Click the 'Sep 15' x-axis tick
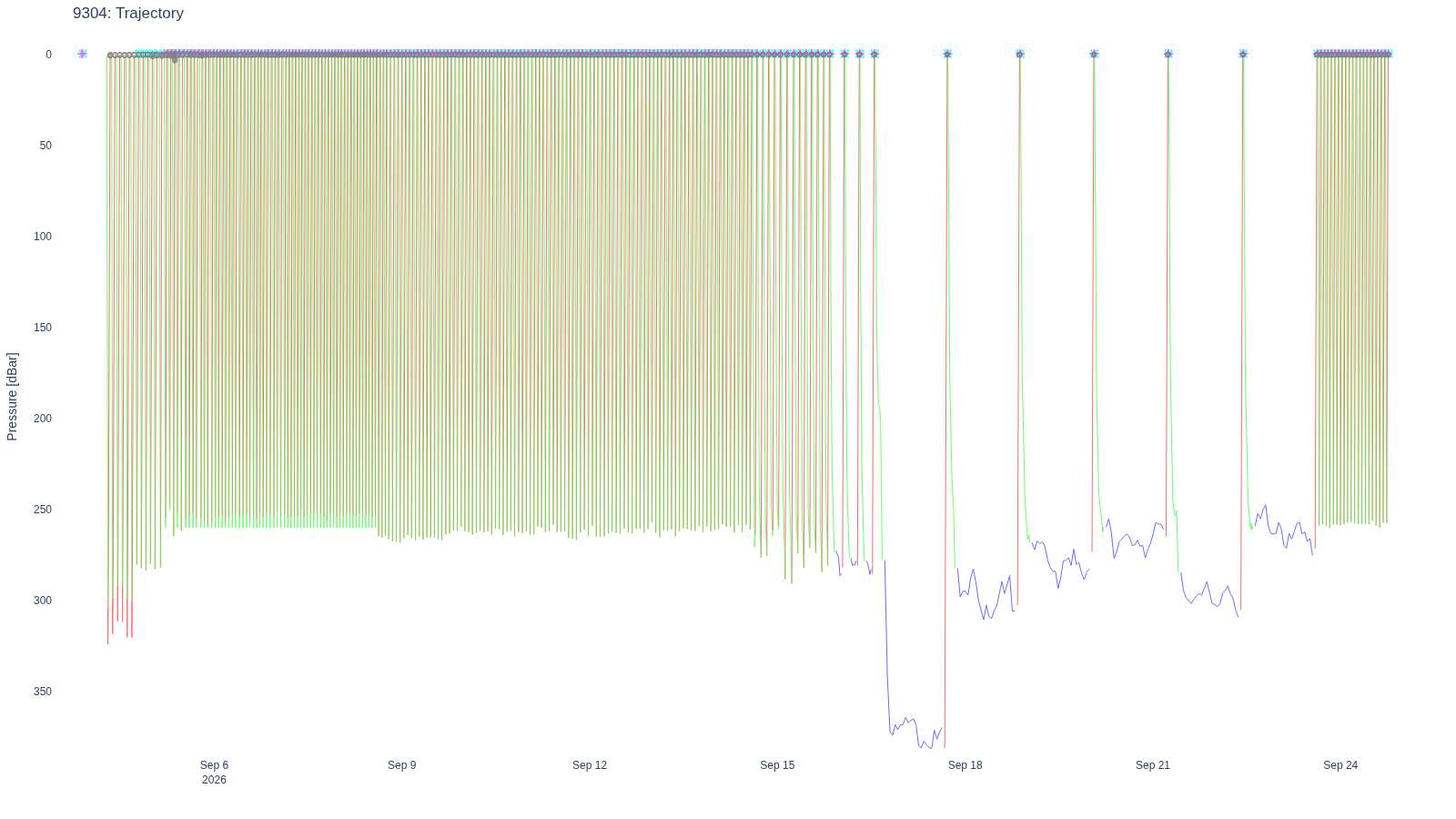The height and width of the screenshot is (819, 1456). [x=777, y=765]
